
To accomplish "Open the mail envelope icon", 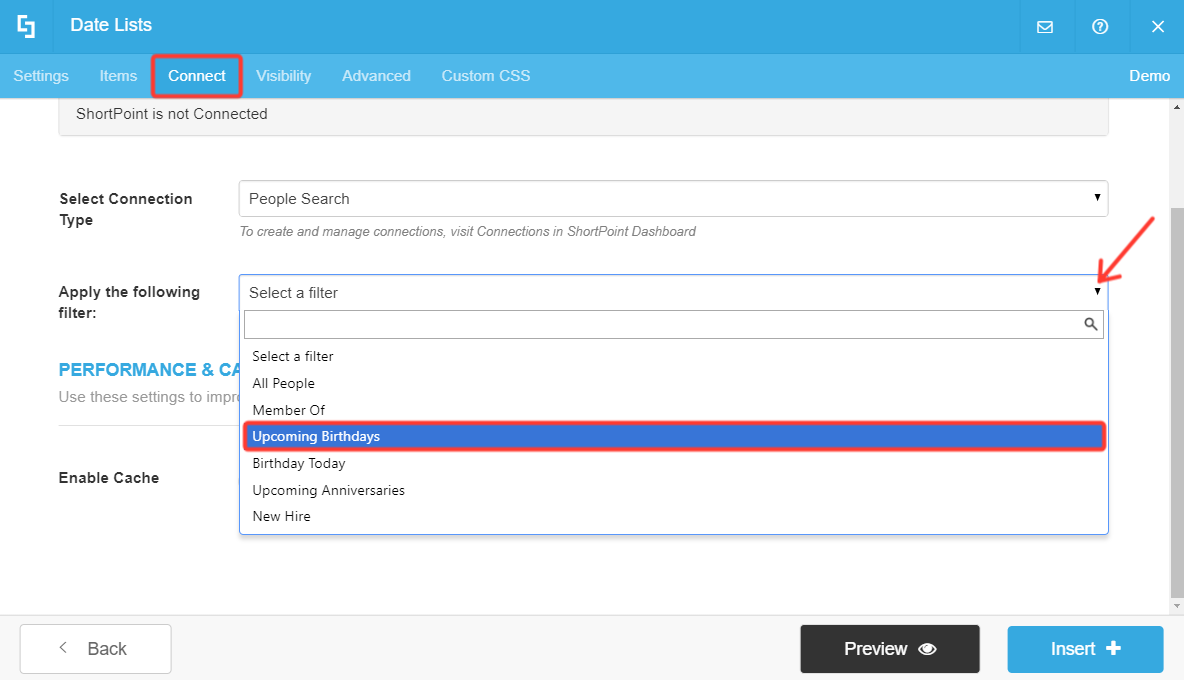I will pos(1045,26).
